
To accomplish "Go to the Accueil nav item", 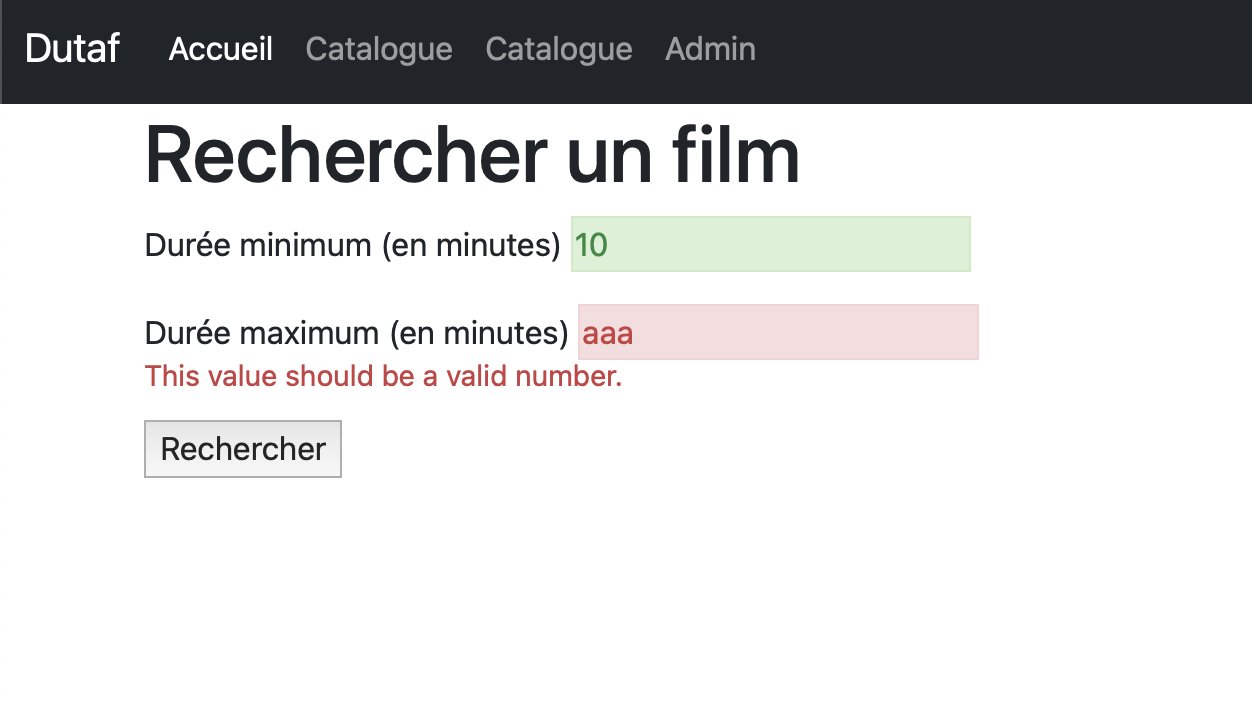I will (x=221, y=48).
